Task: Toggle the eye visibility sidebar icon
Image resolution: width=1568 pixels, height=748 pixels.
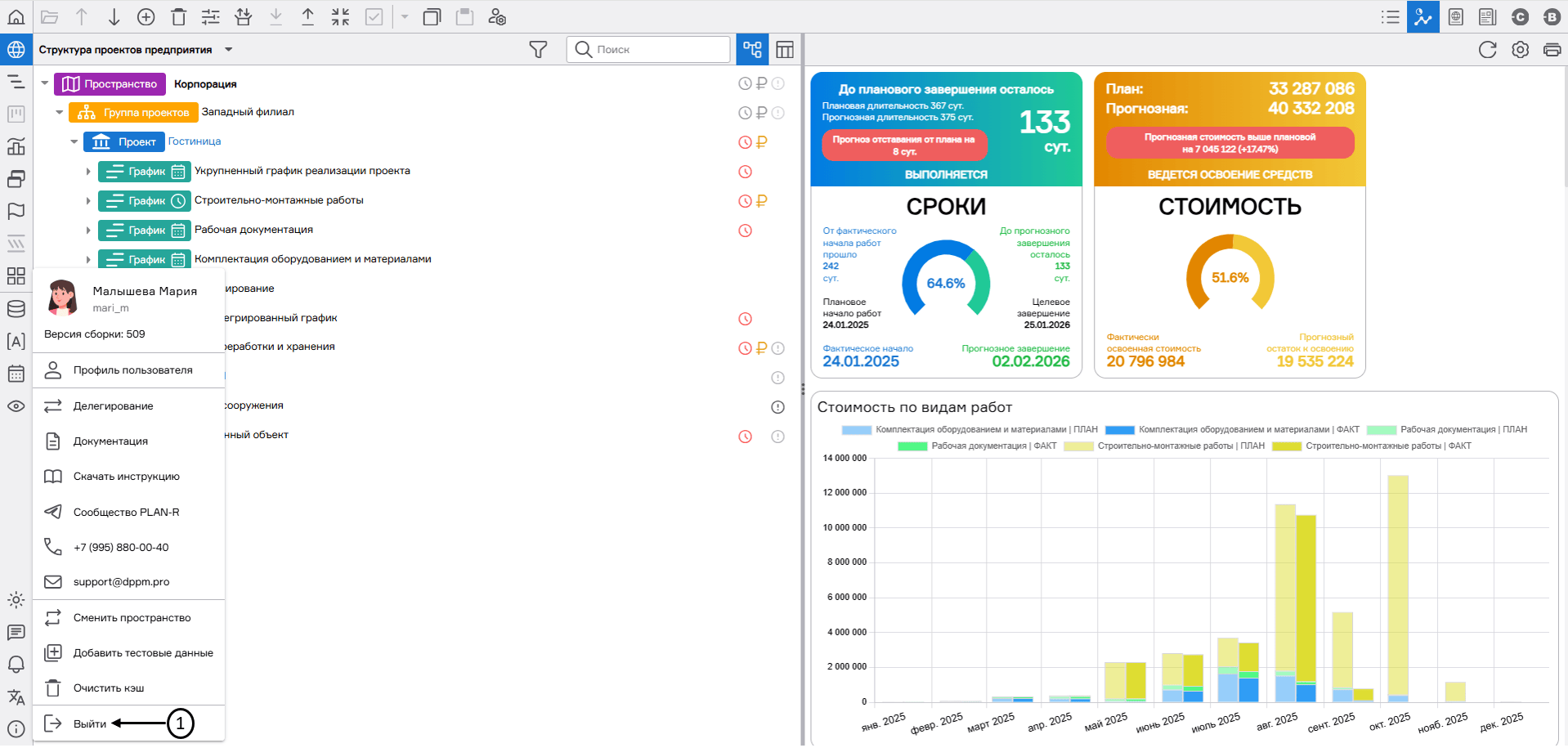Action: pos(16,406)
